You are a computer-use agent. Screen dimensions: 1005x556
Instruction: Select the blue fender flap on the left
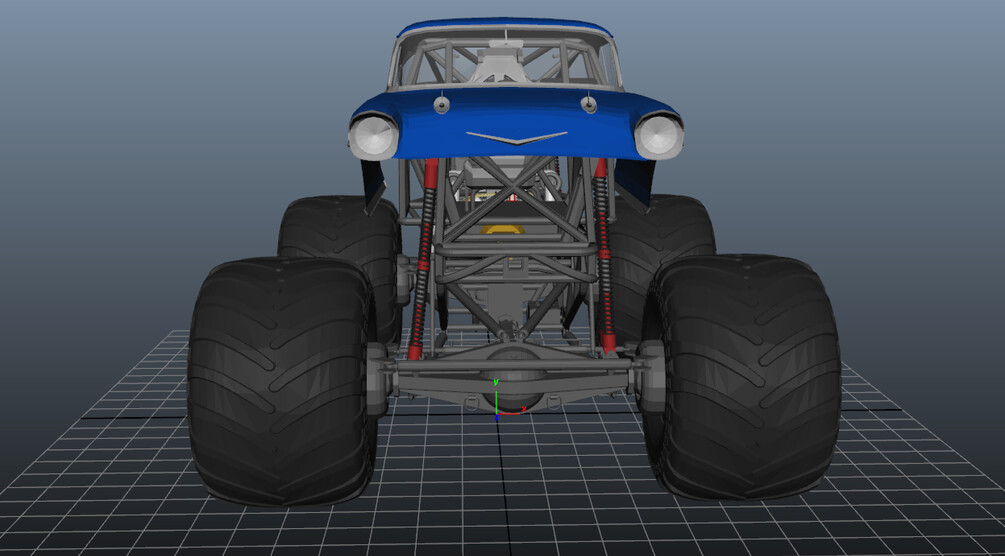pos(373,185)
